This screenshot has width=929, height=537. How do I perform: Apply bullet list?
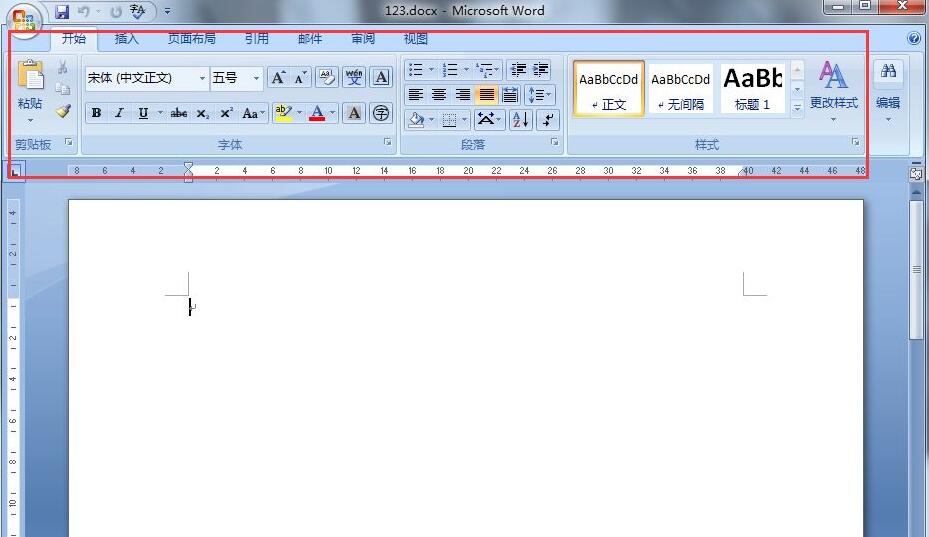415,70
